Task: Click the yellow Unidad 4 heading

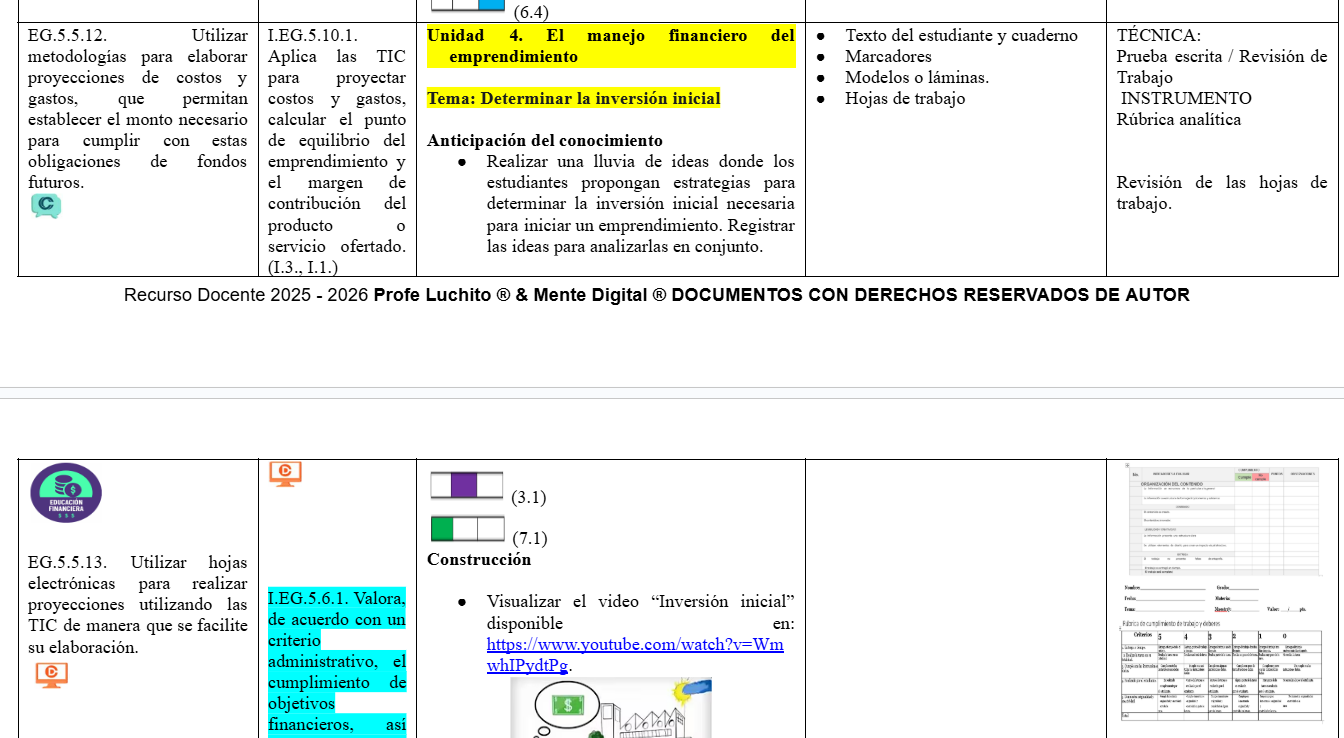Action: (611, 46)
